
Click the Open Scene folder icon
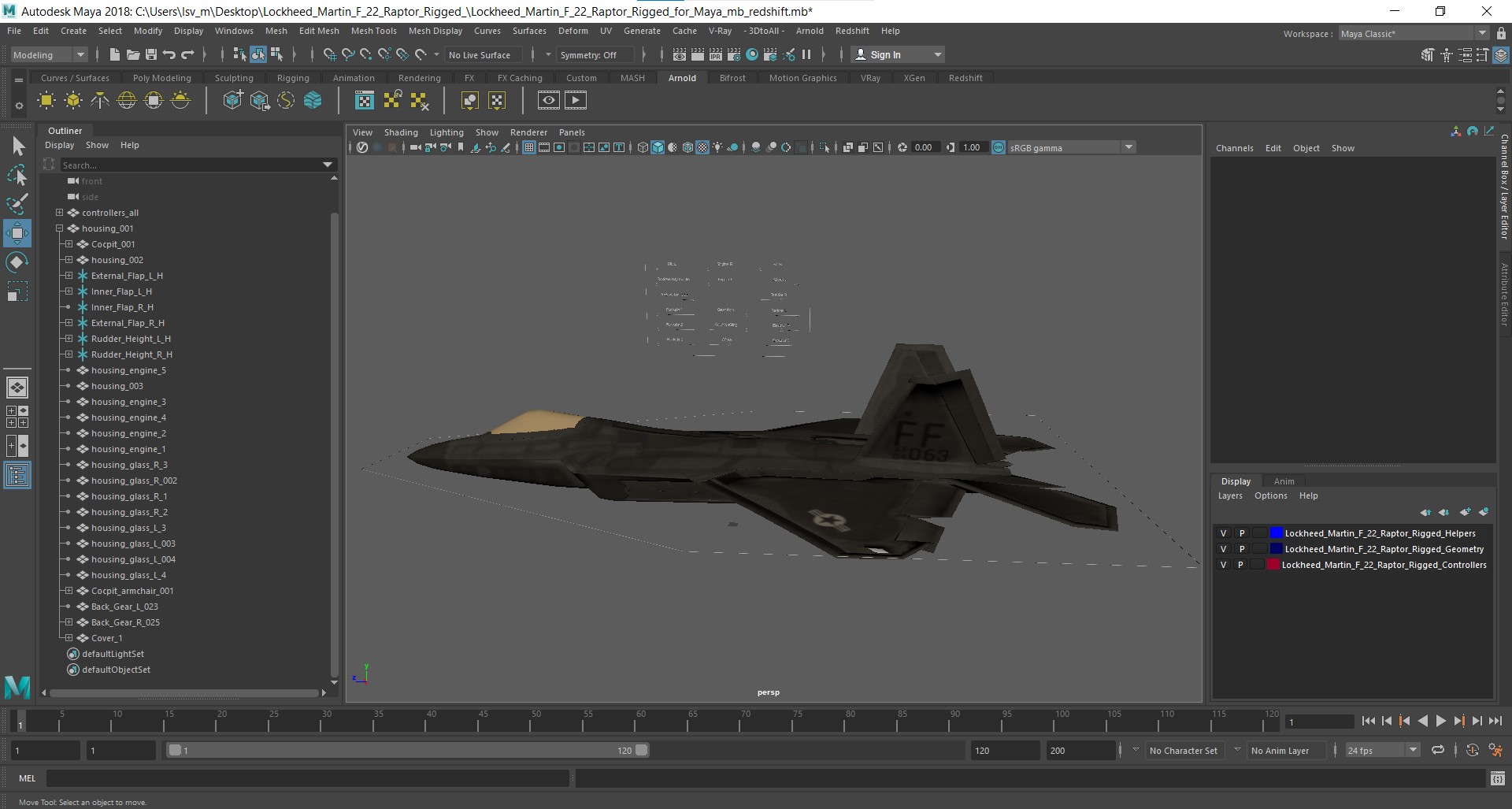pos(132,54)
